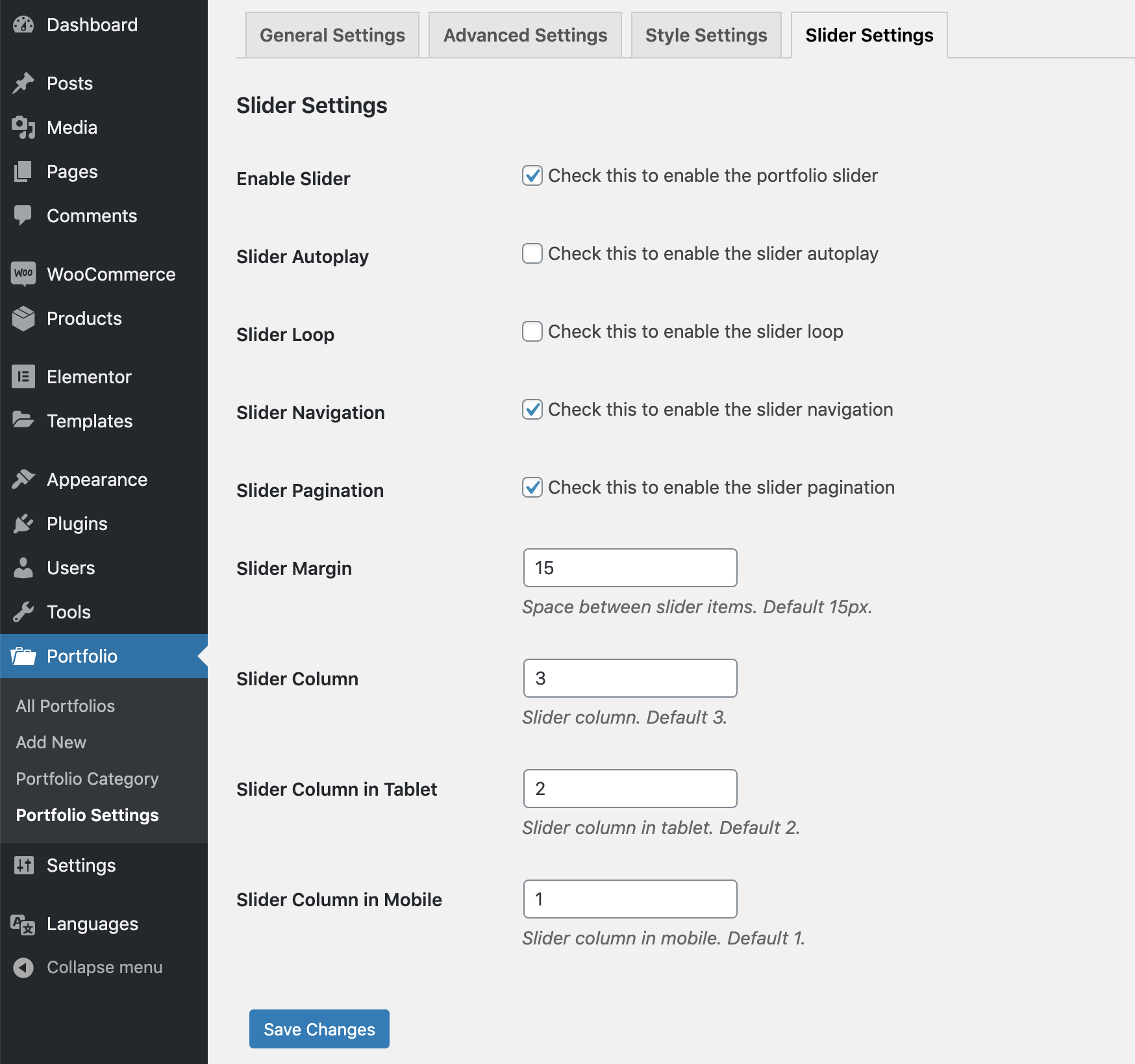Click the Plugins plug icon
This screenshot has height=1064, width=1135.
coord(23,524)
